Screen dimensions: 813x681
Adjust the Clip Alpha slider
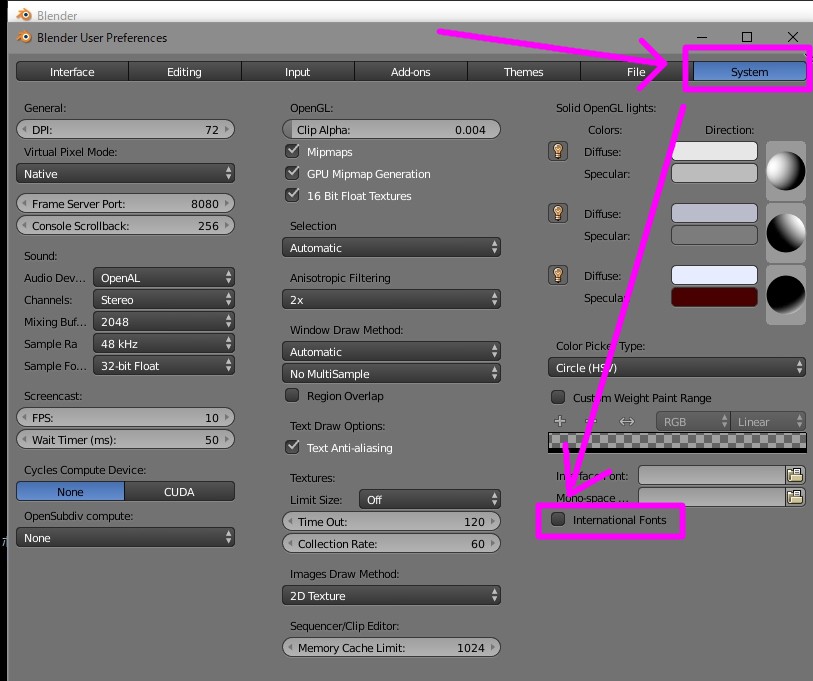[391, 129]
